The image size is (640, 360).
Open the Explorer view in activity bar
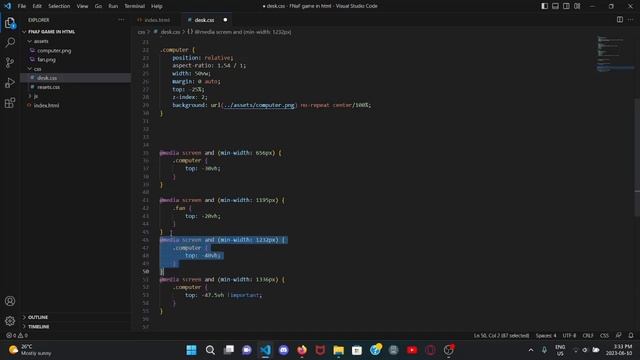pyautogui.click(x=10, y=23)
